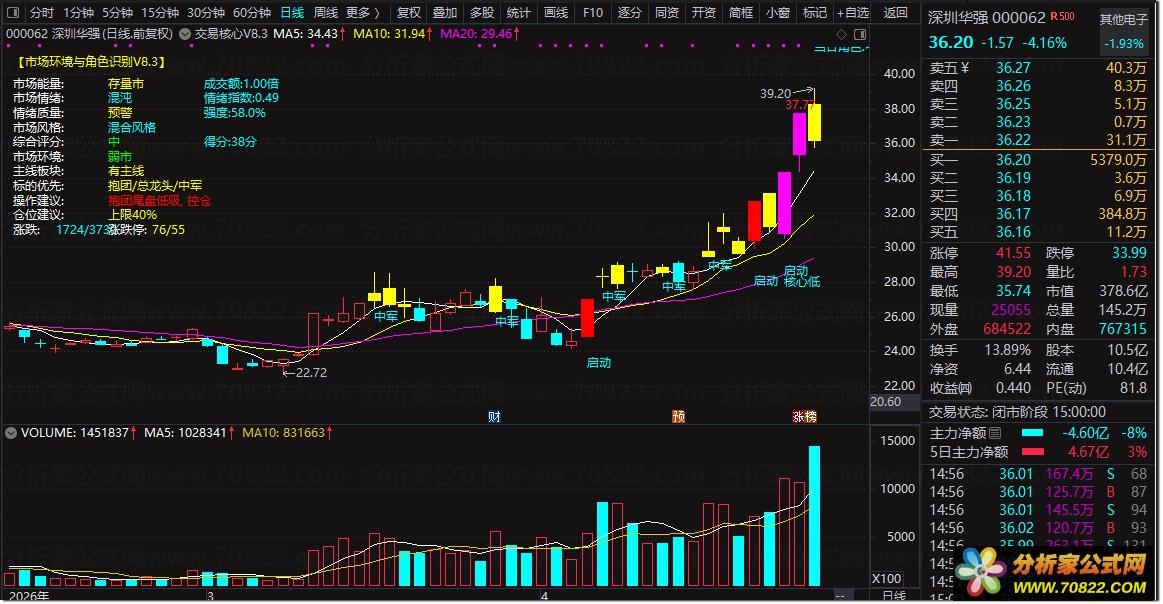Select the 14:56 trade of 167.4万
This screenshot has width=1163, height=604.
point(1038,473)
